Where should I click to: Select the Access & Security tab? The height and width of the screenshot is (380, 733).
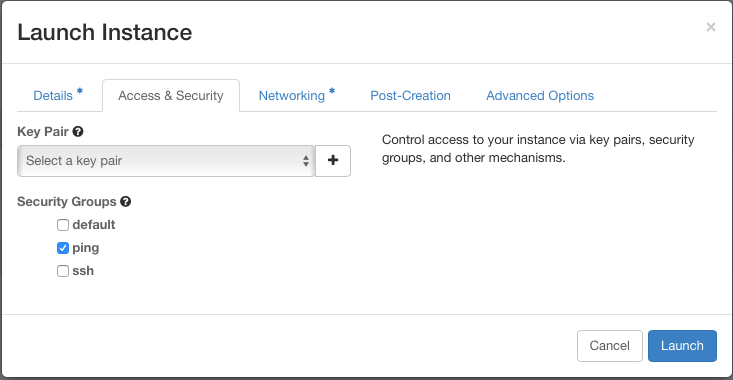pos(171,95)
